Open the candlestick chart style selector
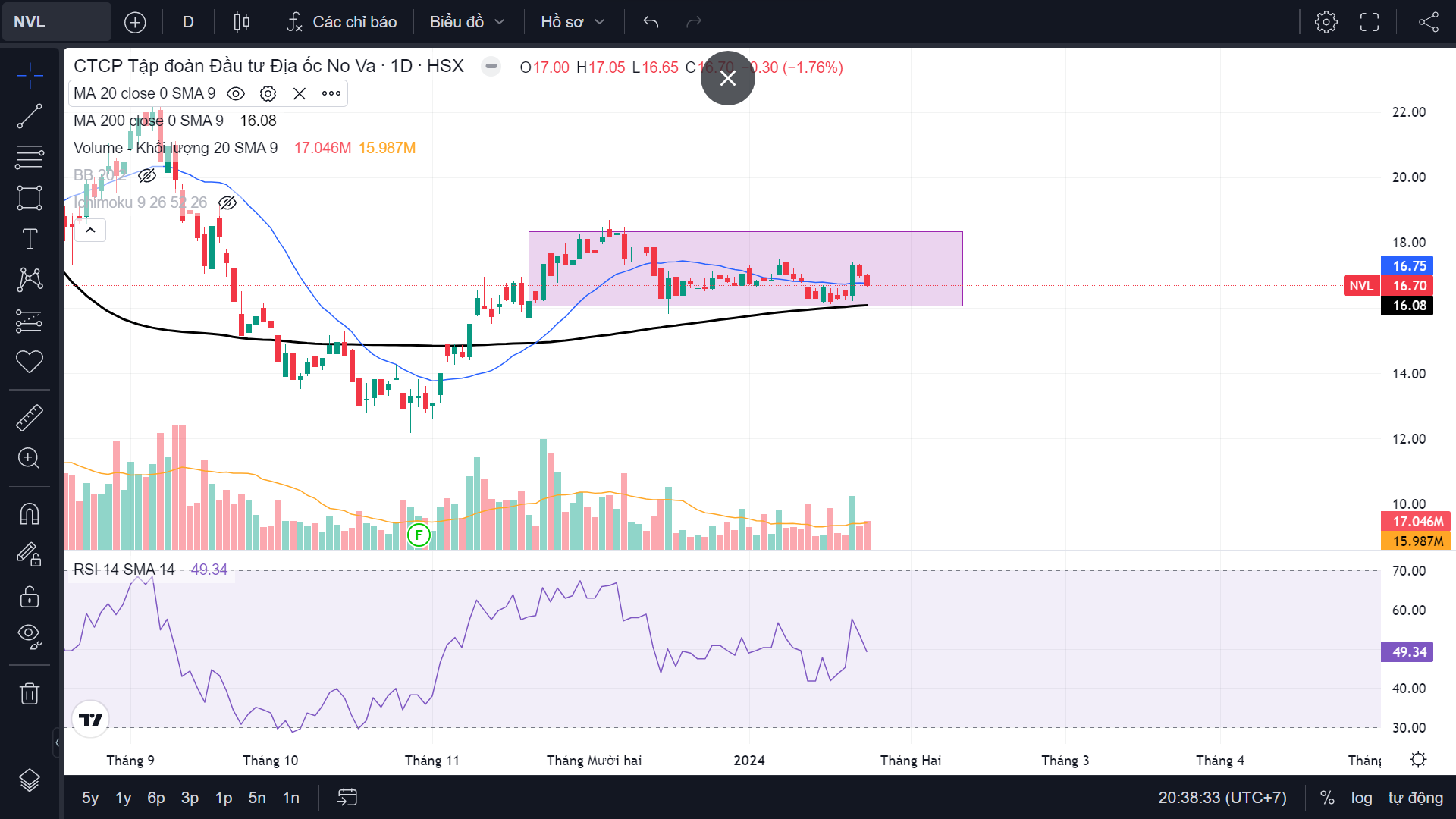This screenshot has width=1456, height=819. 241,22
